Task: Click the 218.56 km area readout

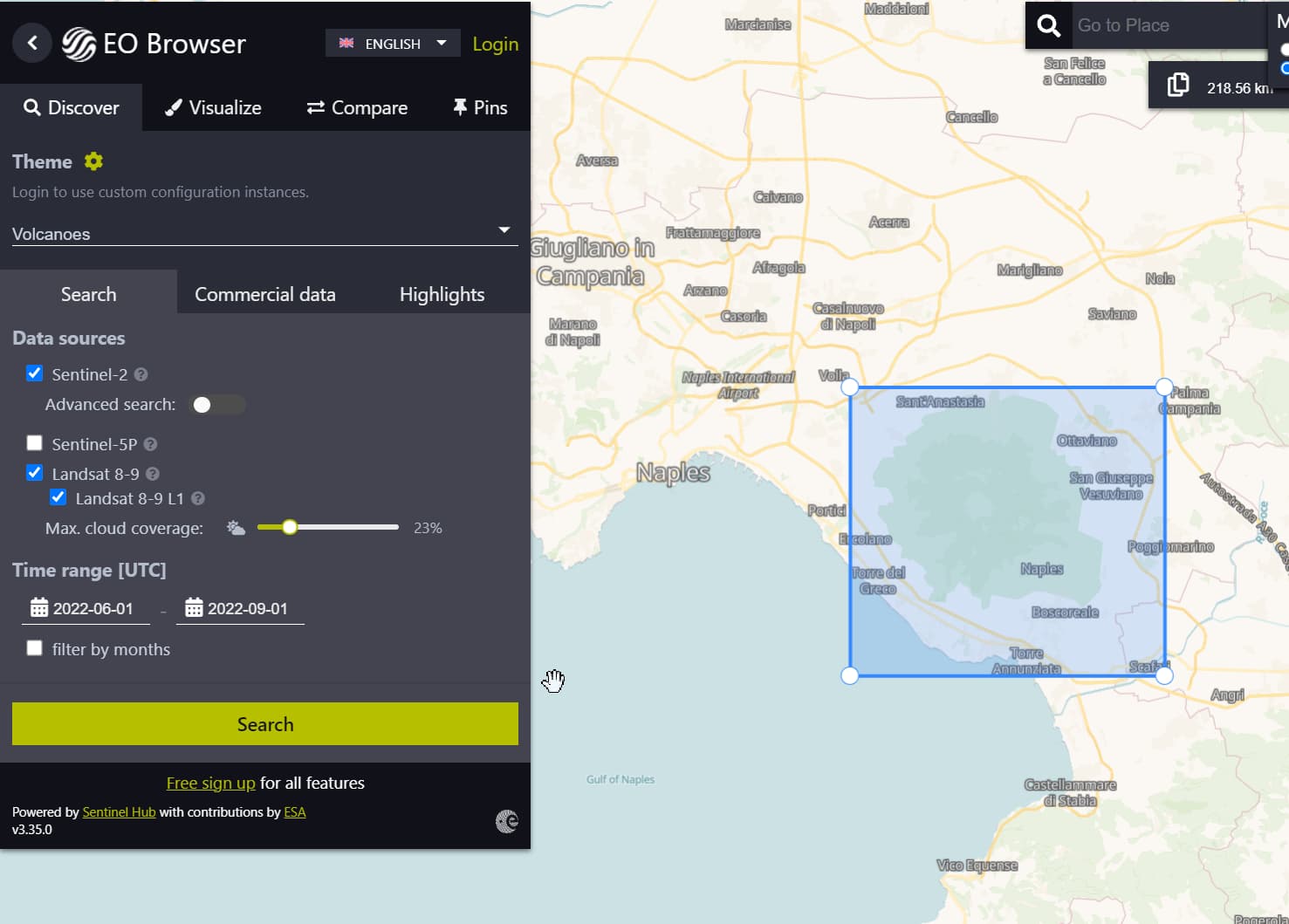Action: click(1239, 88)
